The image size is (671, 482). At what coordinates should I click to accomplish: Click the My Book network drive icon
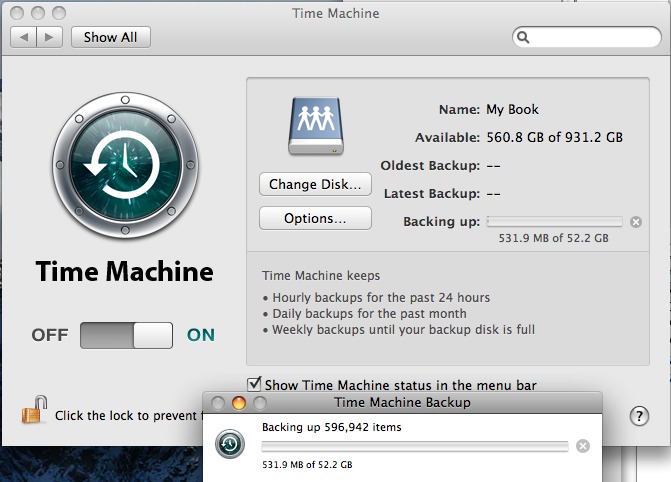point(316,126)
